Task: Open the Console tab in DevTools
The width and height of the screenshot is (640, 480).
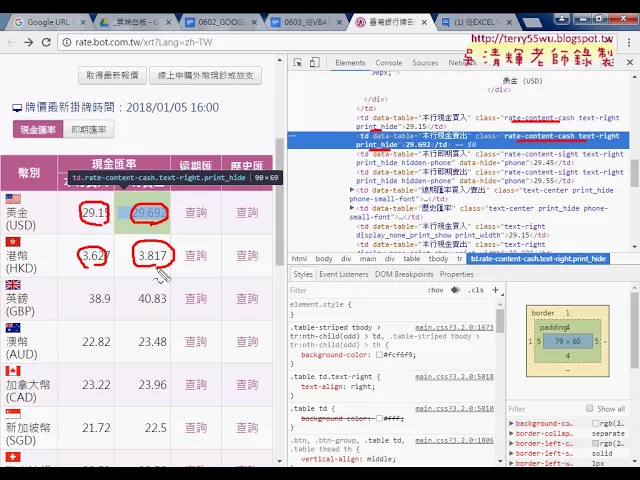Action: [x=389, y=63]
